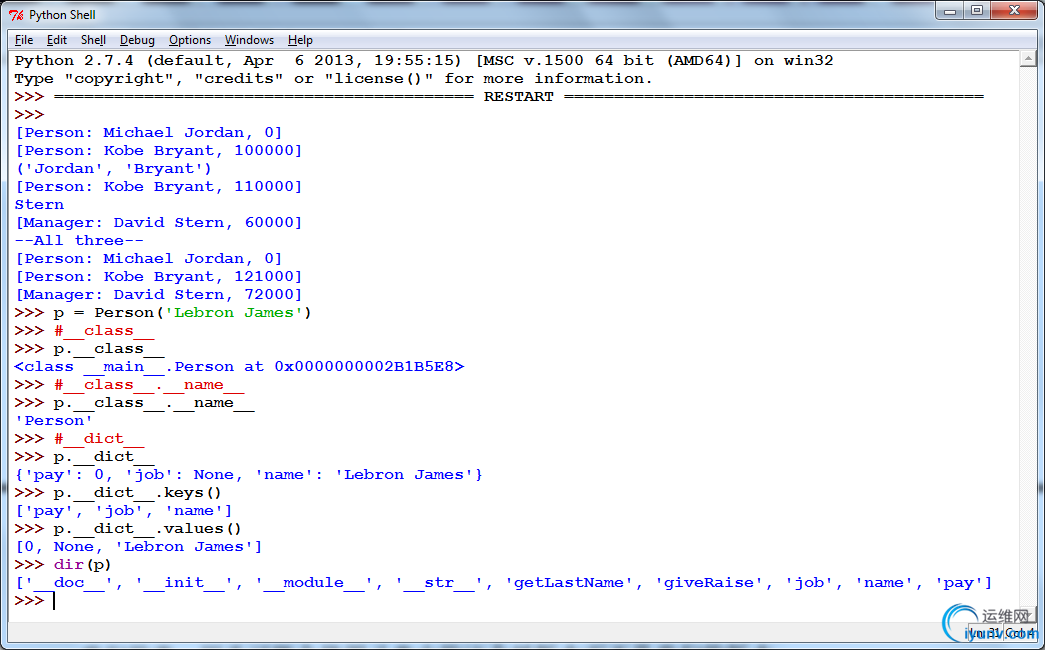
Task: Place cursor at the last empty prompt
Action: (x=55, y=601)
